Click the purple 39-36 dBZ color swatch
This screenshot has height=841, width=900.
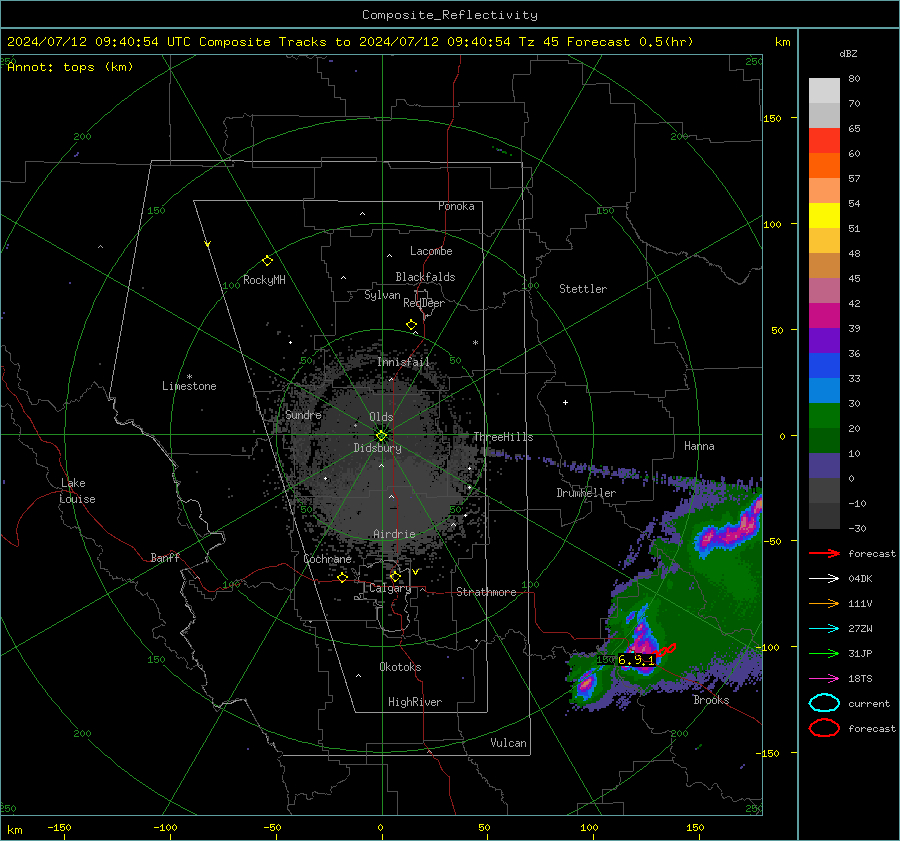point(824,340)
